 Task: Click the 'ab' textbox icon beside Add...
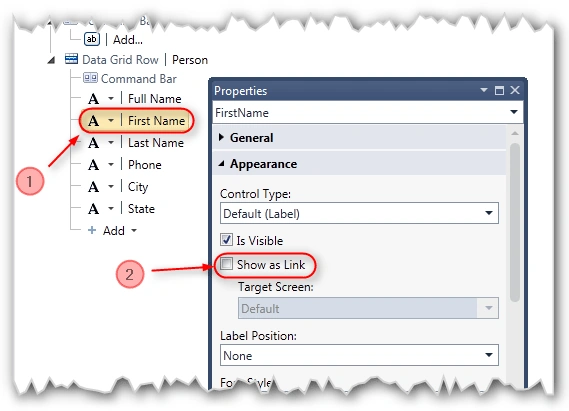point(92,39)
